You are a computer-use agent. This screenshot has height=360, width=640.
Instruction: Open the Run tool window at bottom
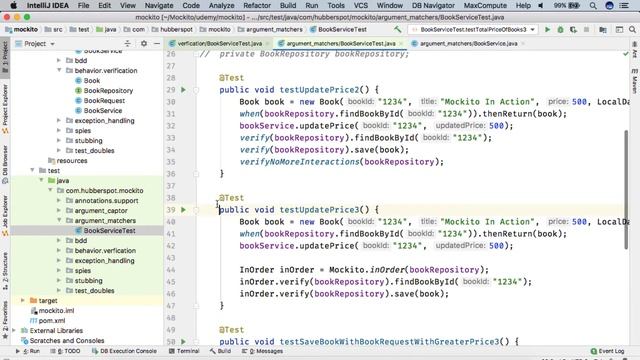click(28, 351)
